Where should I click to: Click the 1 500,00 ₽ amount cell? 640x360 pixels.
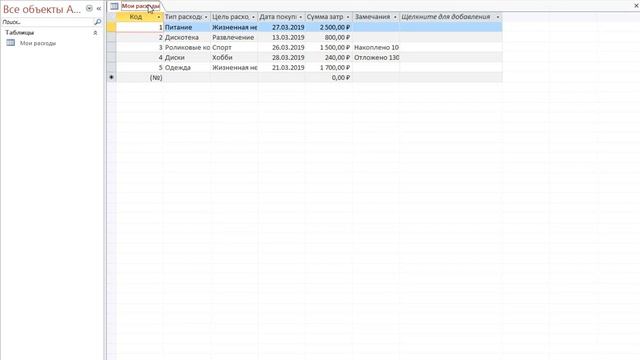pos(329,47)
